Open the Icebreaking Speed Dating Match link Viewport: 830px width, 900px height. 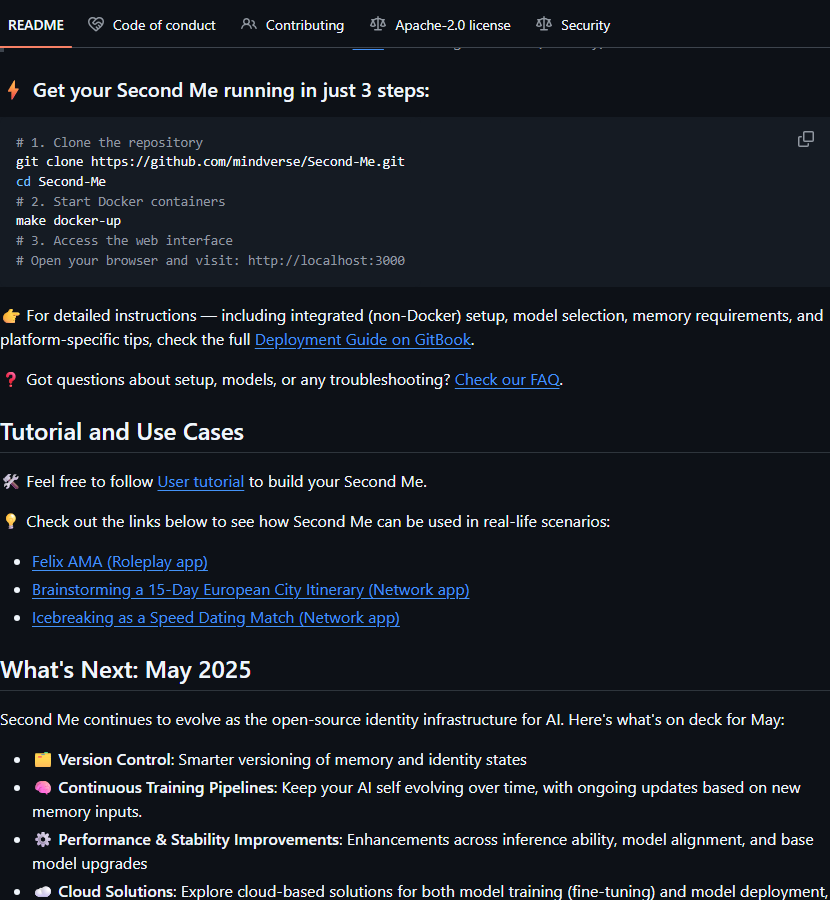[215, 618]
